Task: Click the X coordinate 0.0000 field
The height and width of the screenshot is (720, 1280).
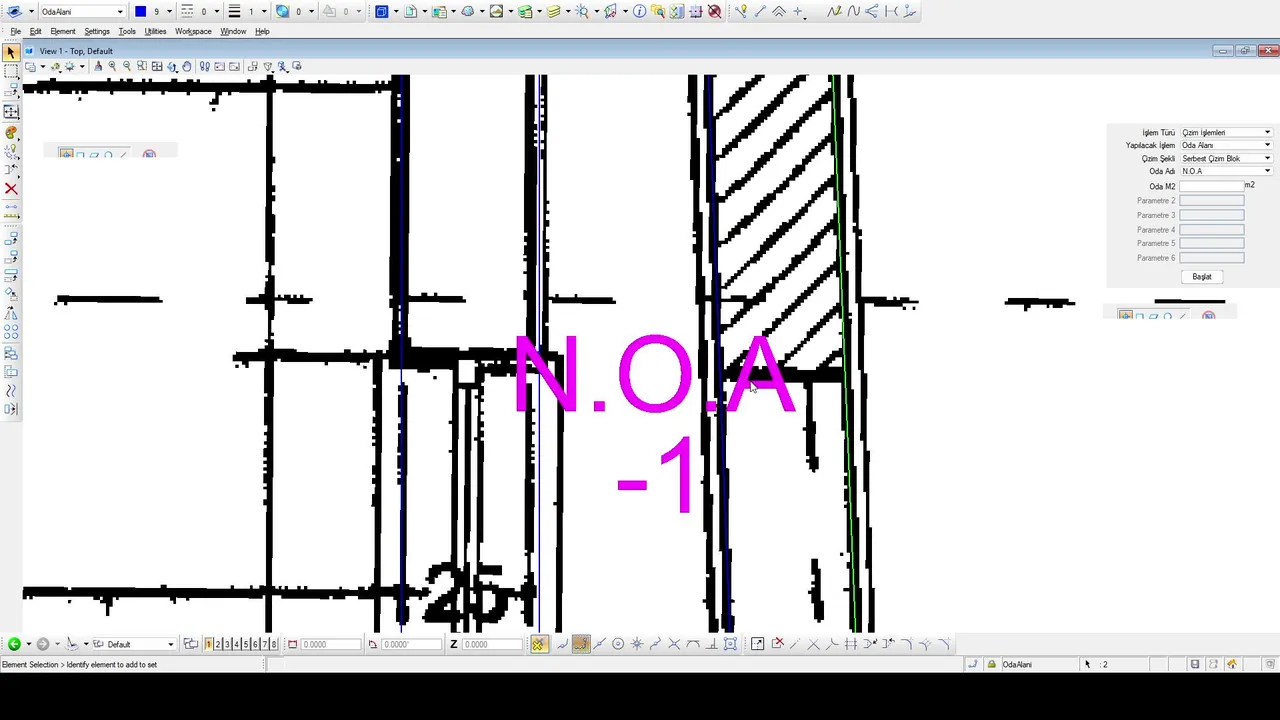Action: tap(331, 644)
